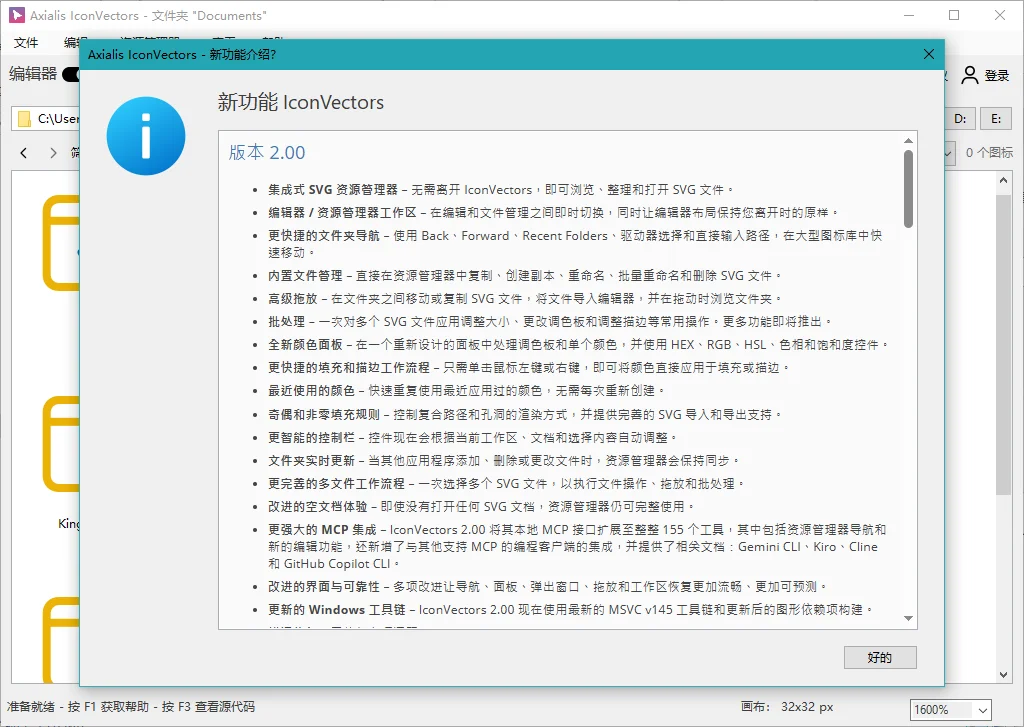This screenshot has width=1024, height=727.
Task: Click the 全新颜色面板 bullet
Action: 578,344
